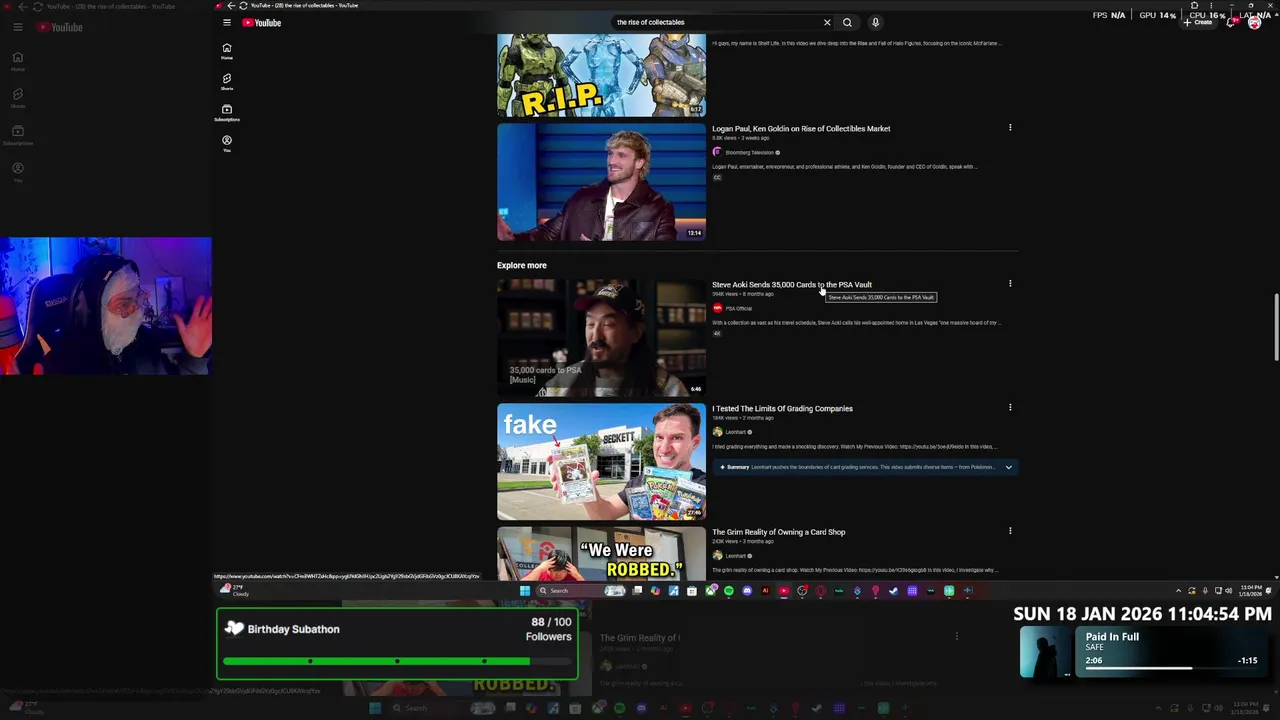Open 'I Tested The Limits Of Grading Companies'

click(x=782, y=408)
